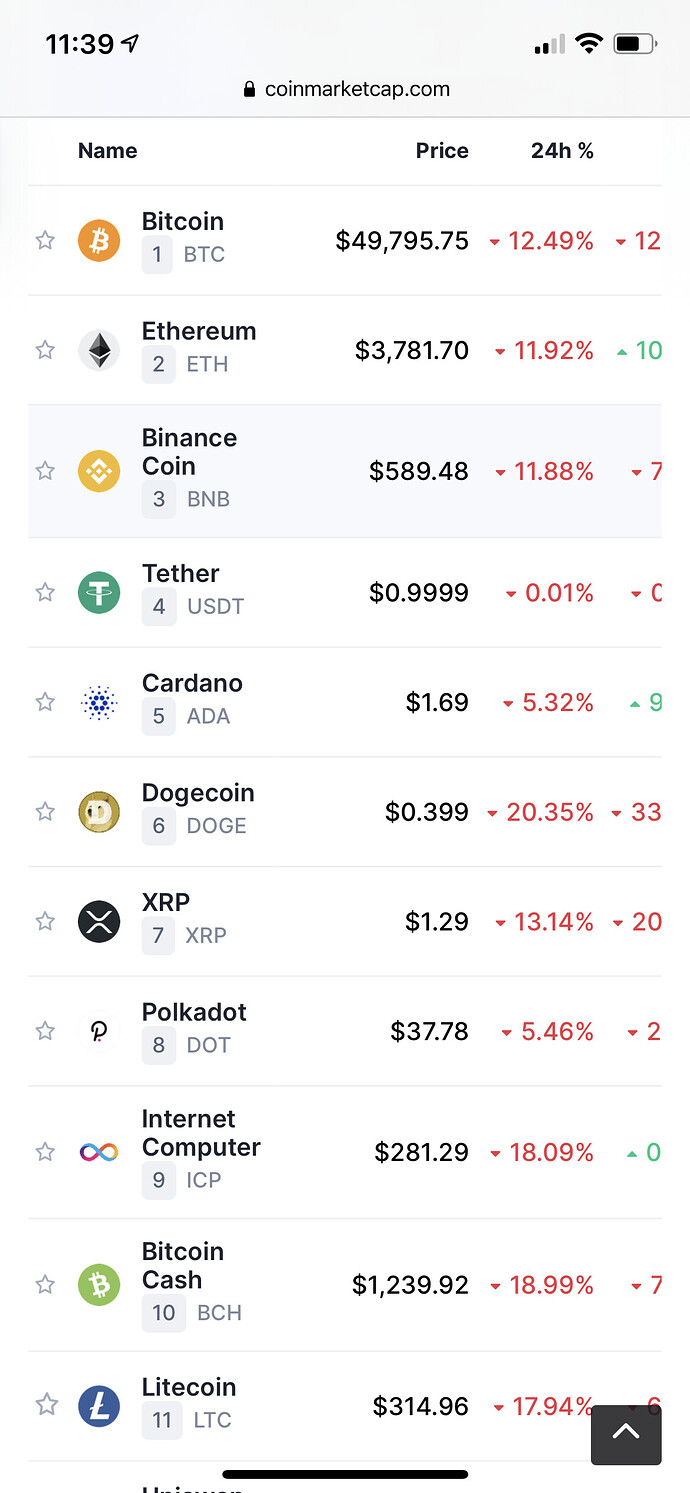Sort the table by 24h % column
The image size is (690, 1493).
click(x=562, y=151)
